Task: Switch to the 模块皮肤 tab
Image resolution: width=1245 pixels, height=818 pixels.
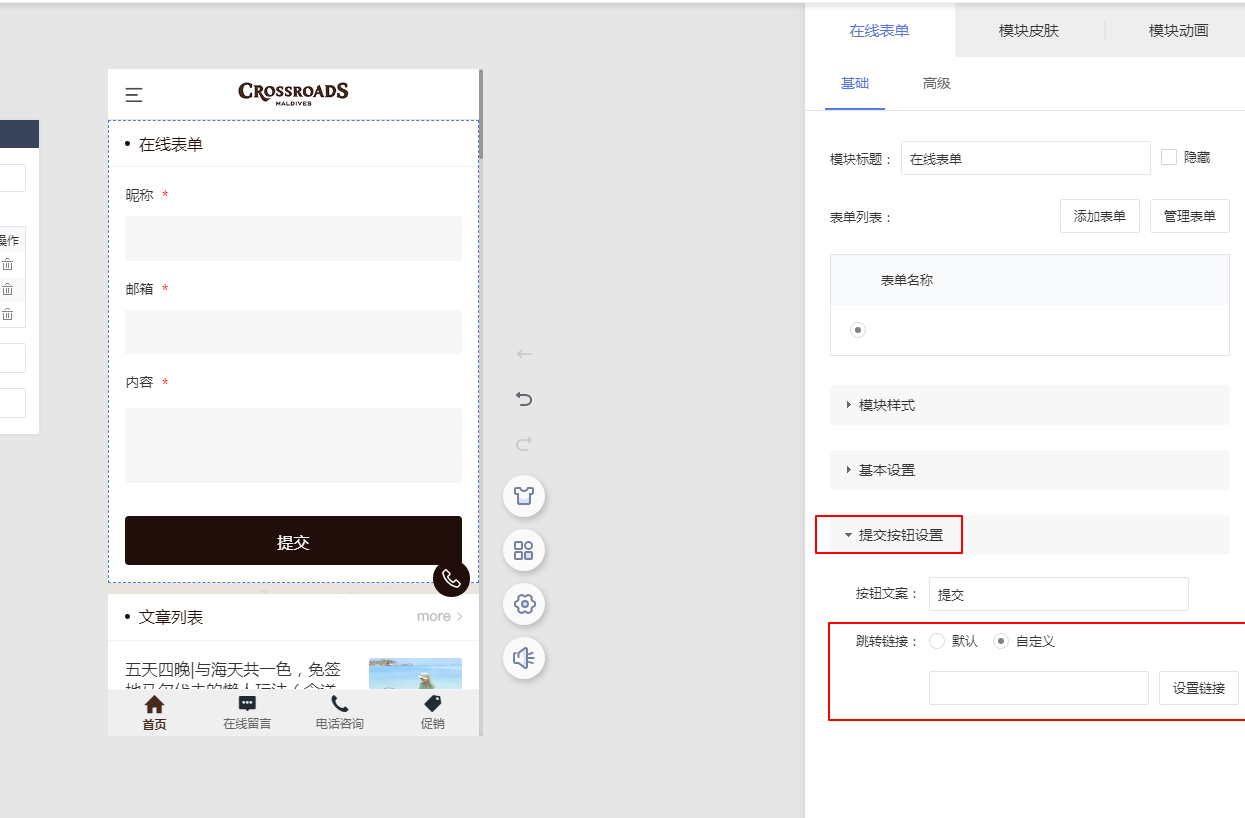Action: click(1028, 30)
